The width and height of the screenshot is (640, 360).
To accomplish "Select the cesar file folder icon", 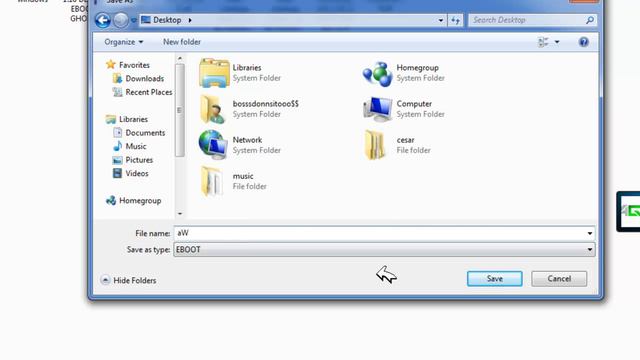I will point(375,145).
